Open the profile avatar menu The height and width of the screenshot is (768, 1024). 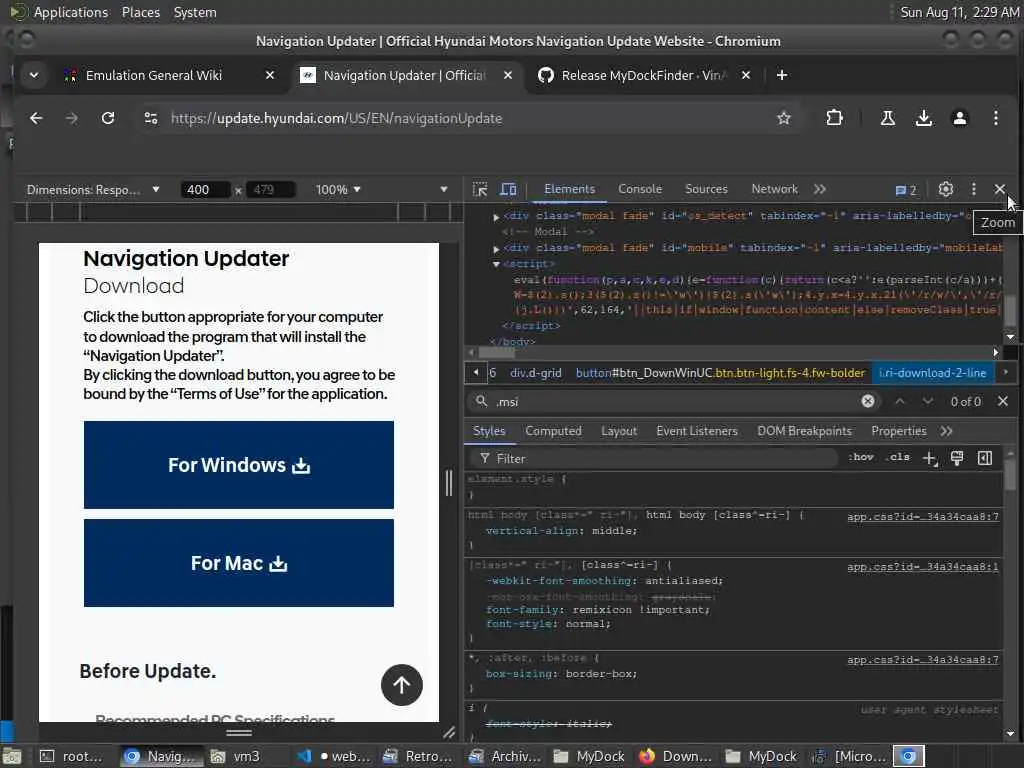[x=959, y=118]
